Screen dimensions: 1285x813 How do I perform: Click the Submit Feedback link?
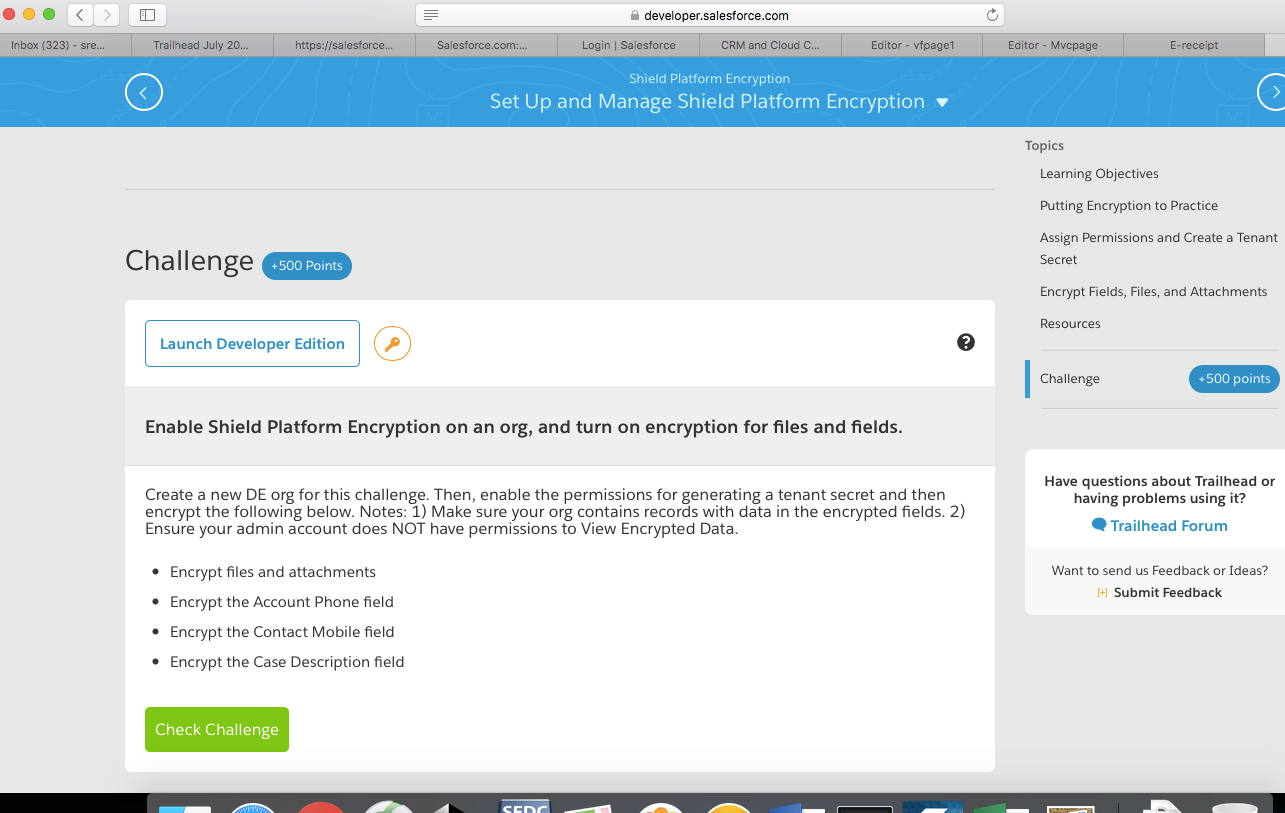(1160, 593)
